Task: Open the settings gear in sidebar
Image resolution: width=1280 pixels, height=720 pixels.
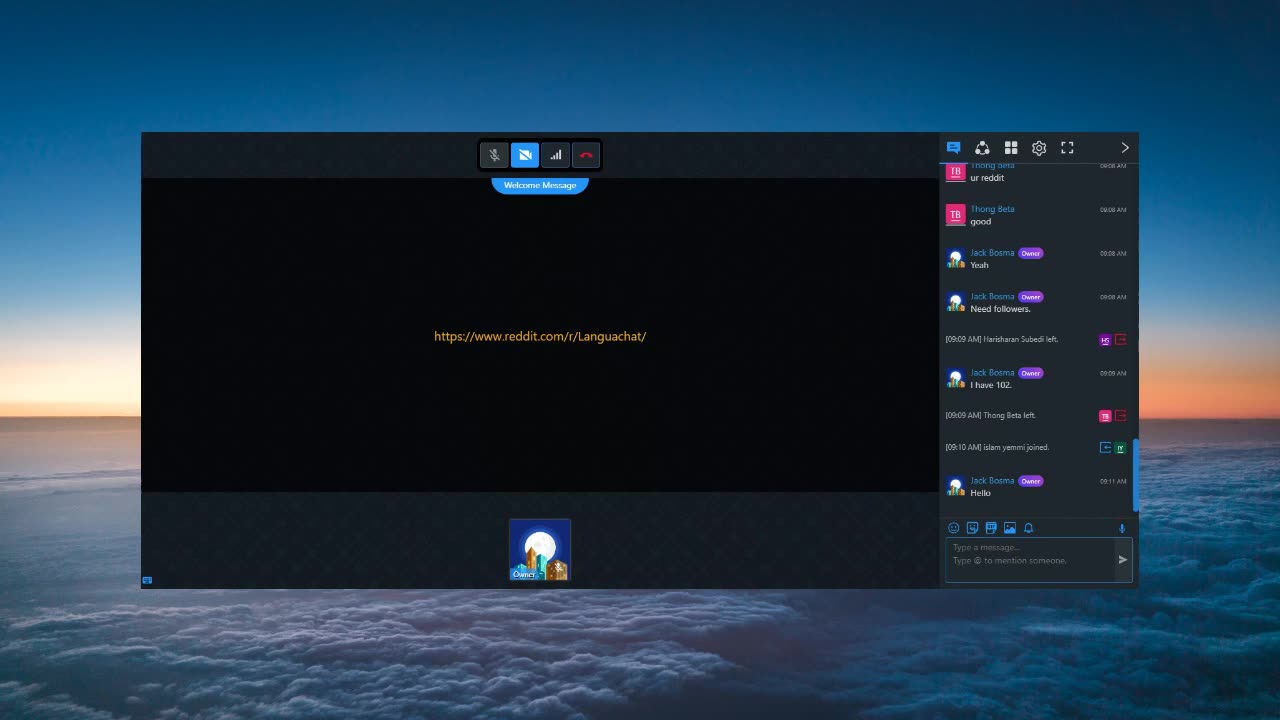Action: pyautogui.click(x=1039, y=148)
